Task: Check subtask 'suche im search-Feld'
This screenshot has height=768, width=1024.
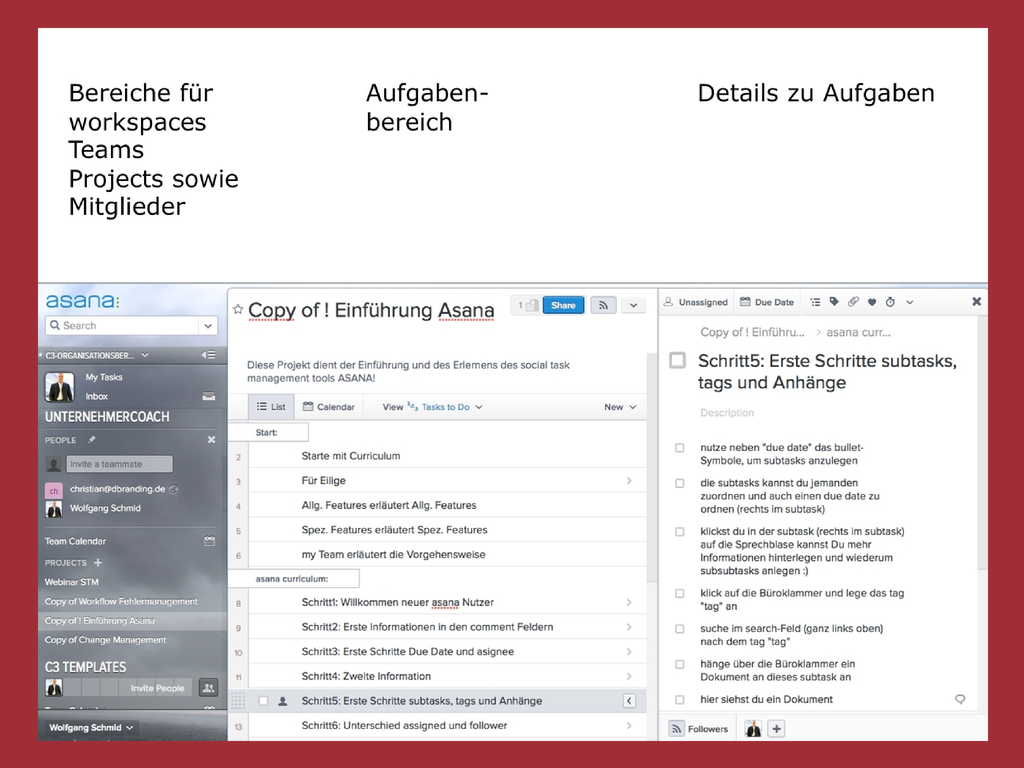Action: pos(680,629)
